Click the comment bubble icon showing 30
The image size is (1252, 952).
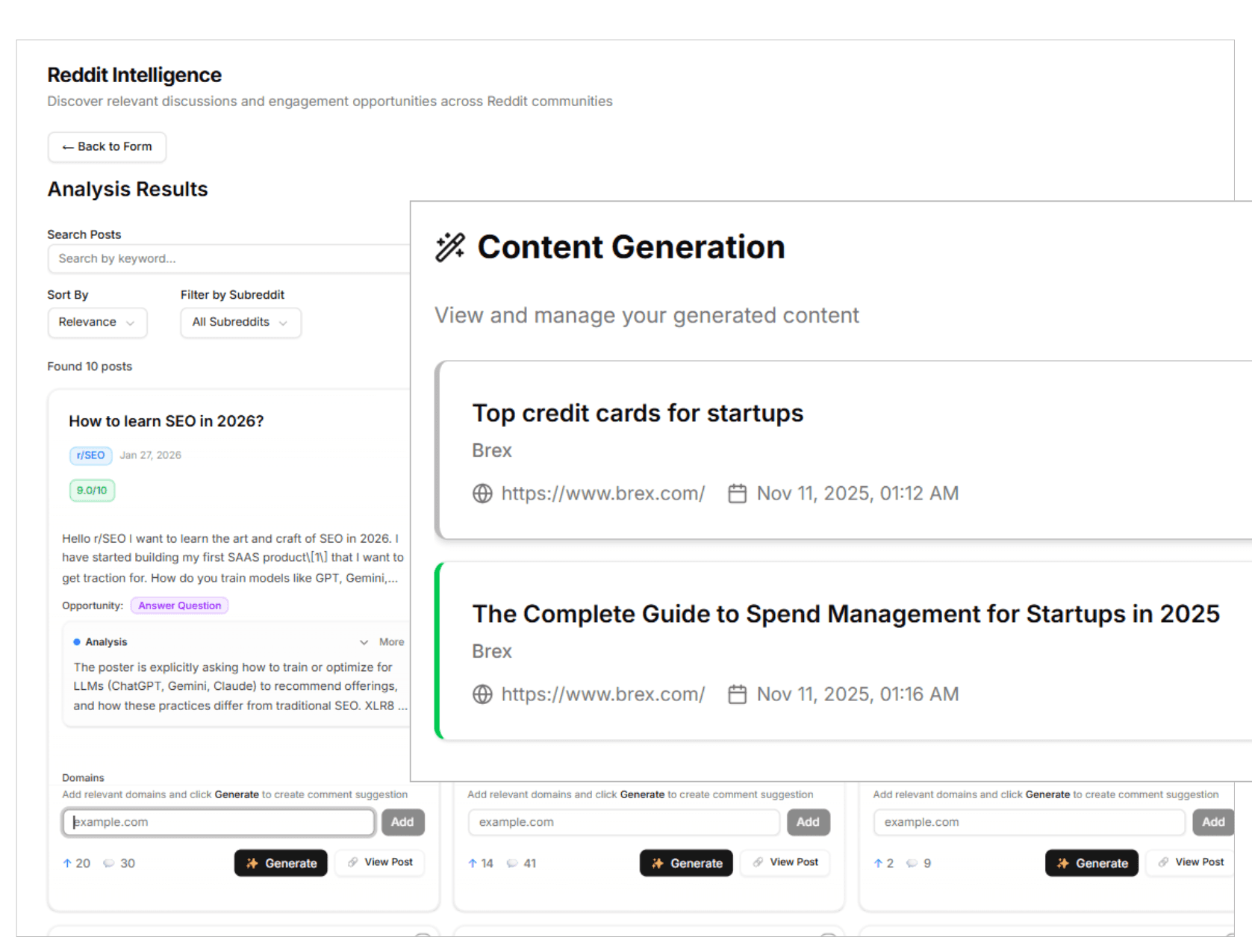109,863
